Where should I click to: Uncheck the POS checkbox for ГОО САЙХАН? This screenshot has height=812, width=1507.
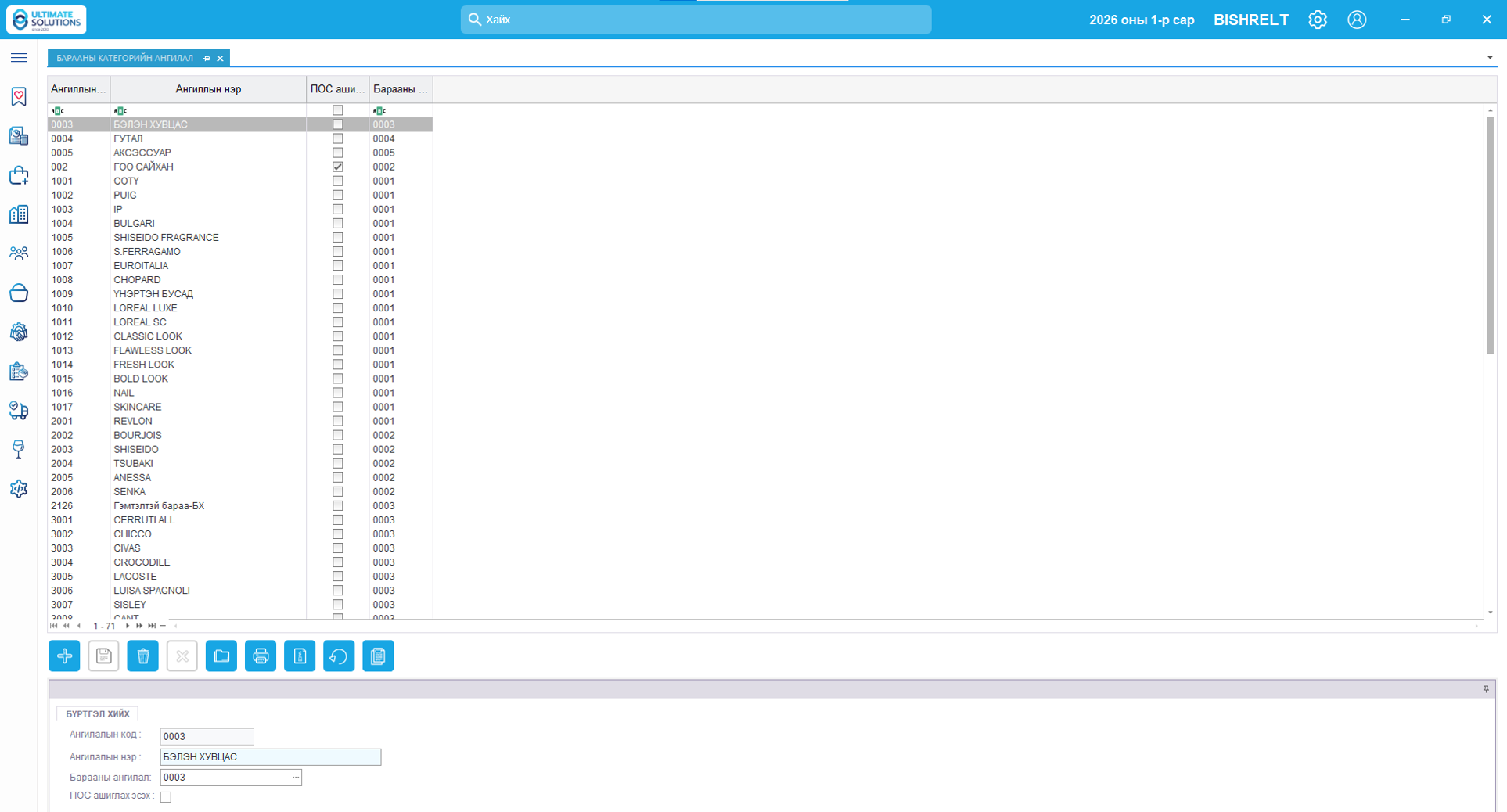pyautogui.click(x=338, y=167)
